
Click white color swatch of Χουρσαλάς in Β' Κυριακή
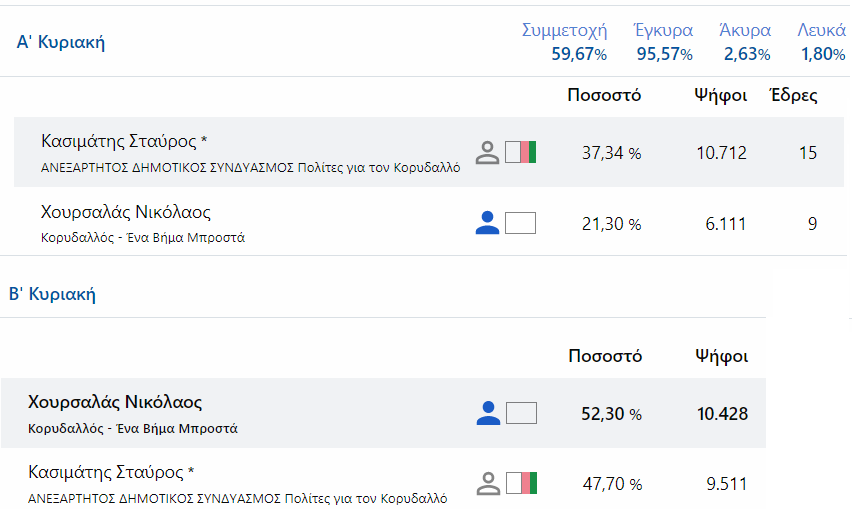click(522, 413)
